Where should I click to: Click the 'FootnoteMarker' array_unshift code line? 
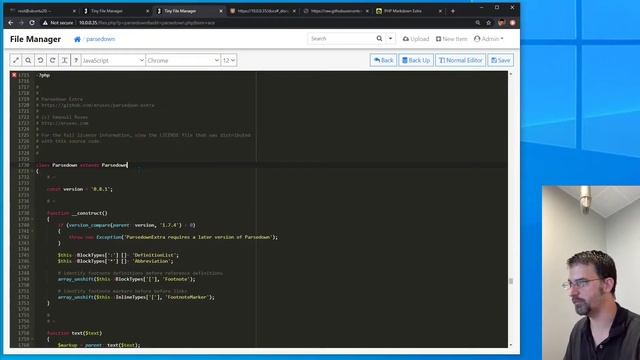tap(136, 297)
